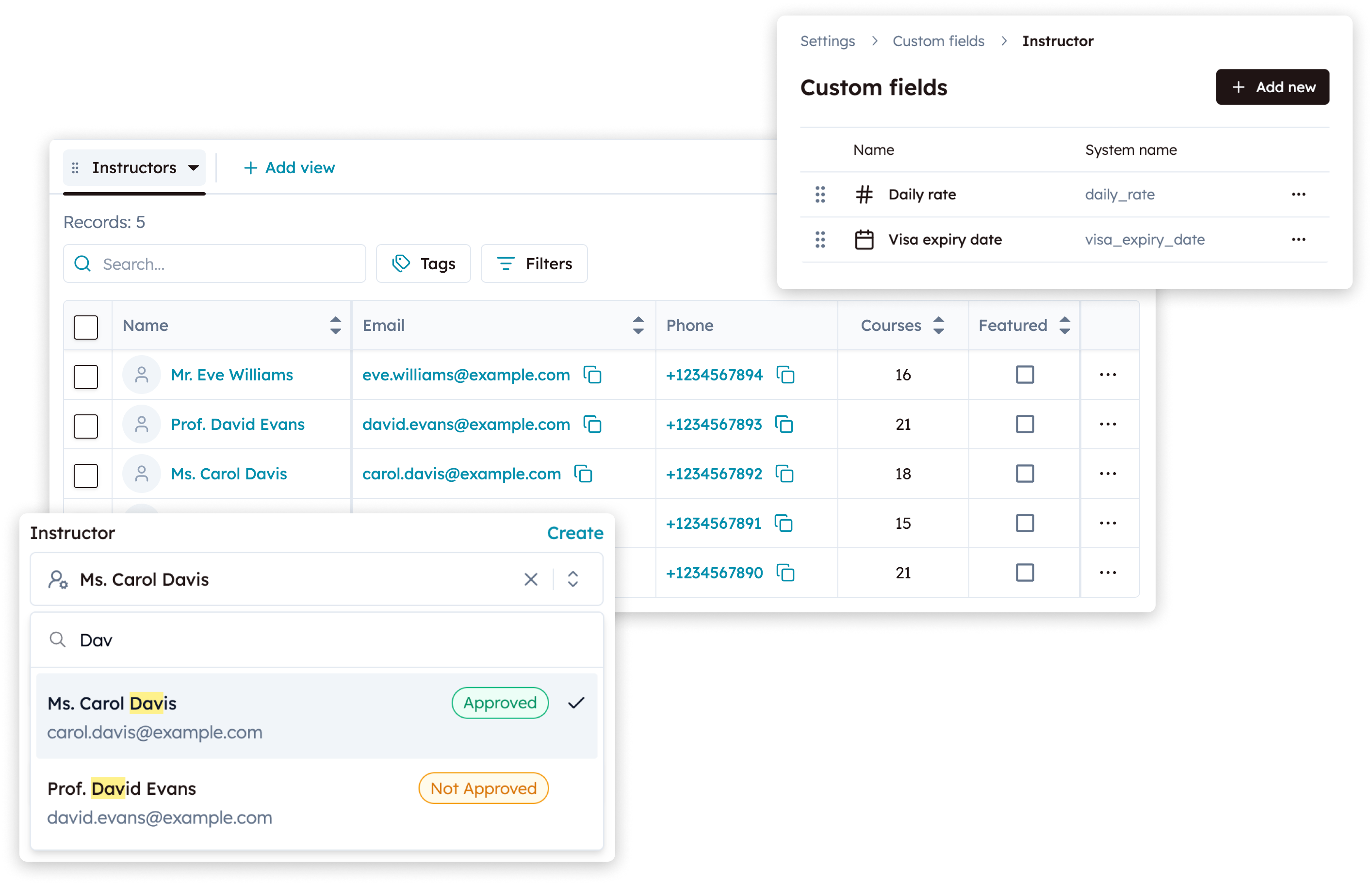Select the row checkbox for Mr. Eve Williams
Viewport: 1372px width, 885px height.
point(85,376)
